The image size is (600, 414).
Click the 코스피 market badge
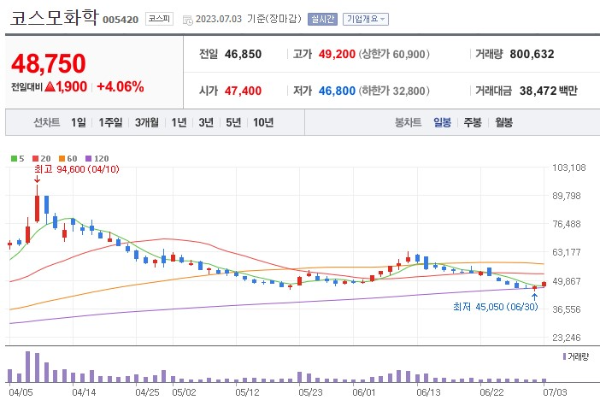point(159,19)
